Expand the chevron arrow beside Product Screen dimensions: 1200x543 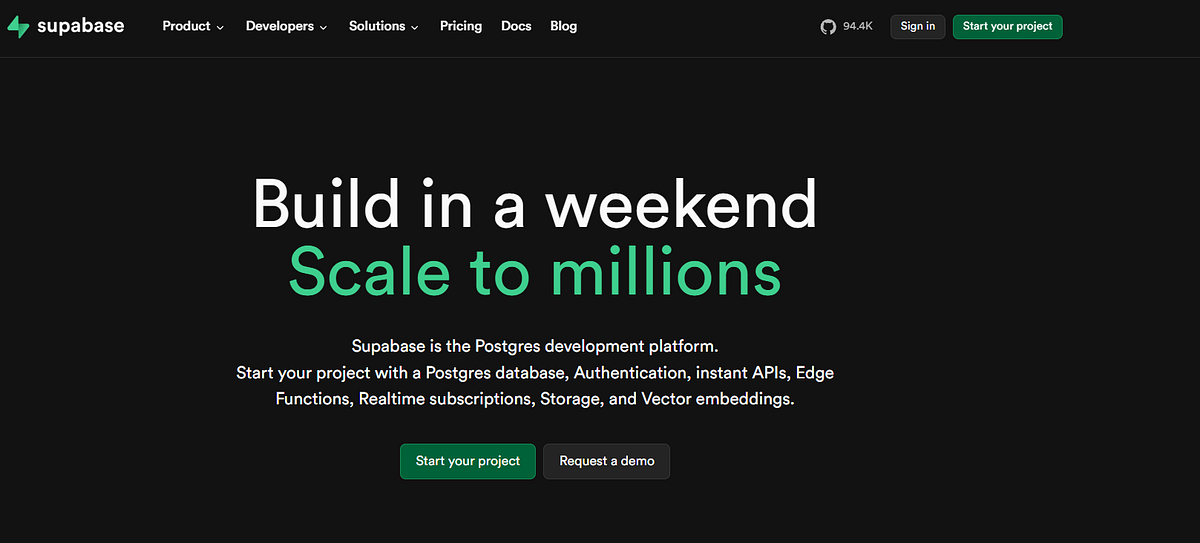point(220,27)
